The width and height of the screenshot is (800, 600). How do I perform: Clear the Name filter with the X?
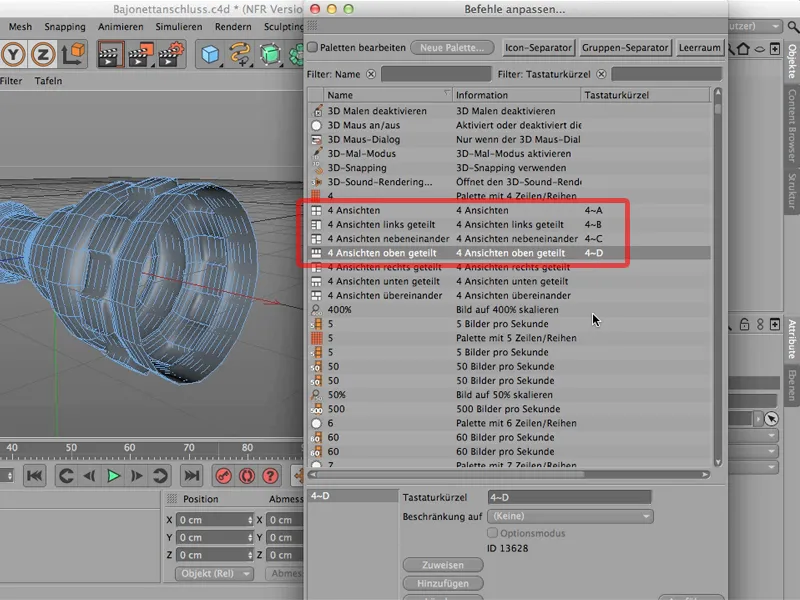tap(371, 74)
